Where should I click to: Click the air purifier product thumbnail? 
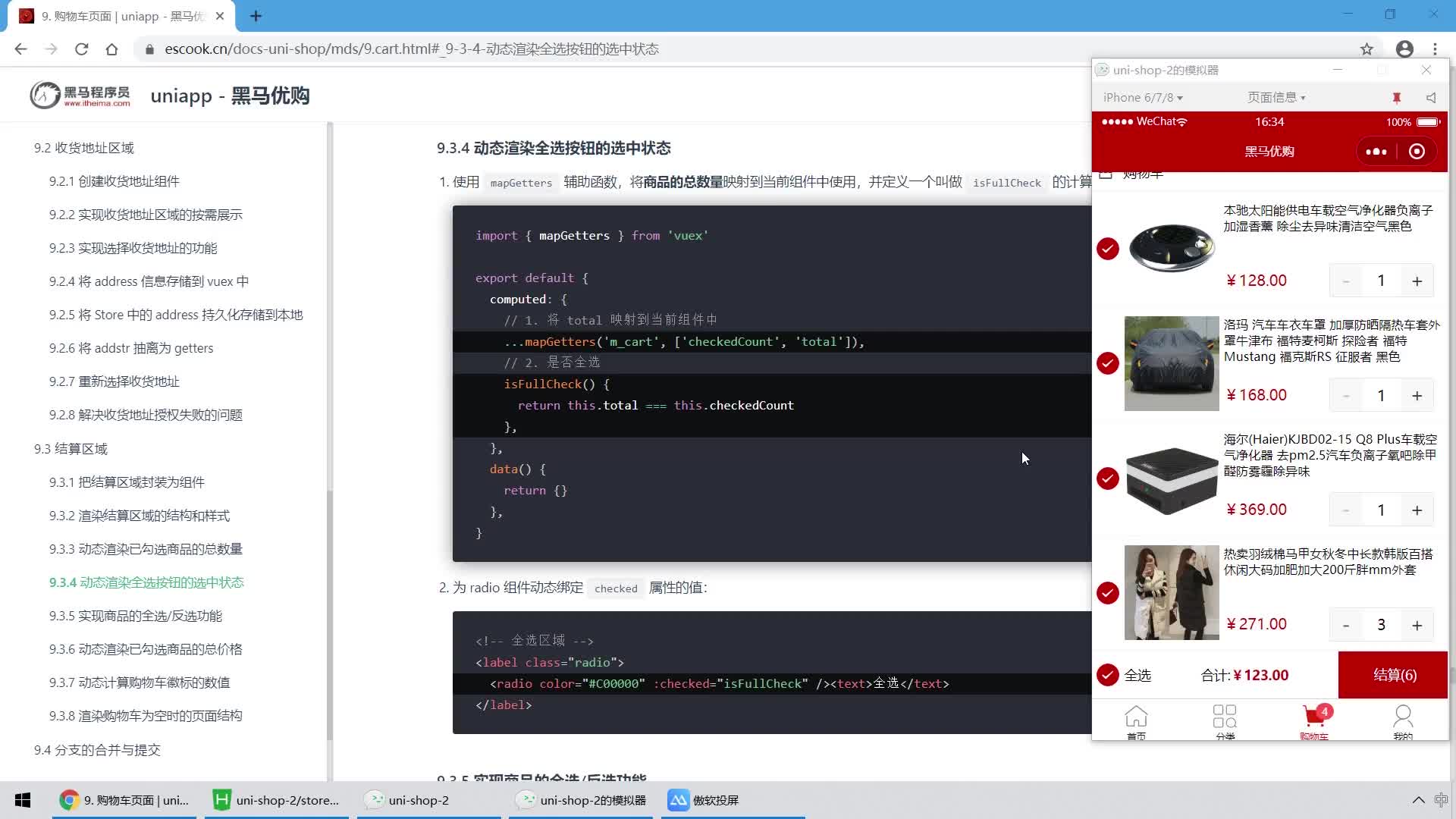[x=1171, y=249]
